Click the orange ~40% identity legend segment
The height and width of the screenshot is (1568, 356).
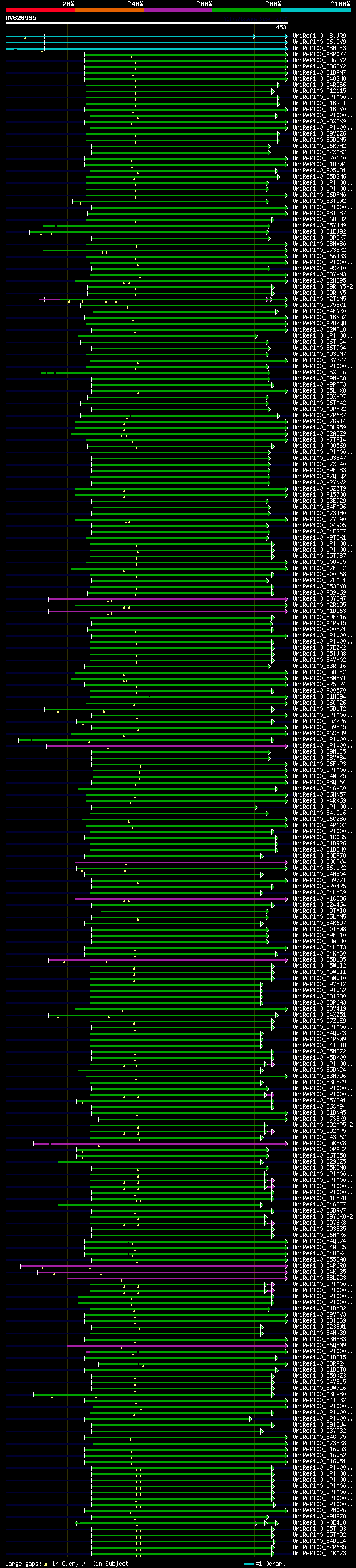[x=109, y=10]
